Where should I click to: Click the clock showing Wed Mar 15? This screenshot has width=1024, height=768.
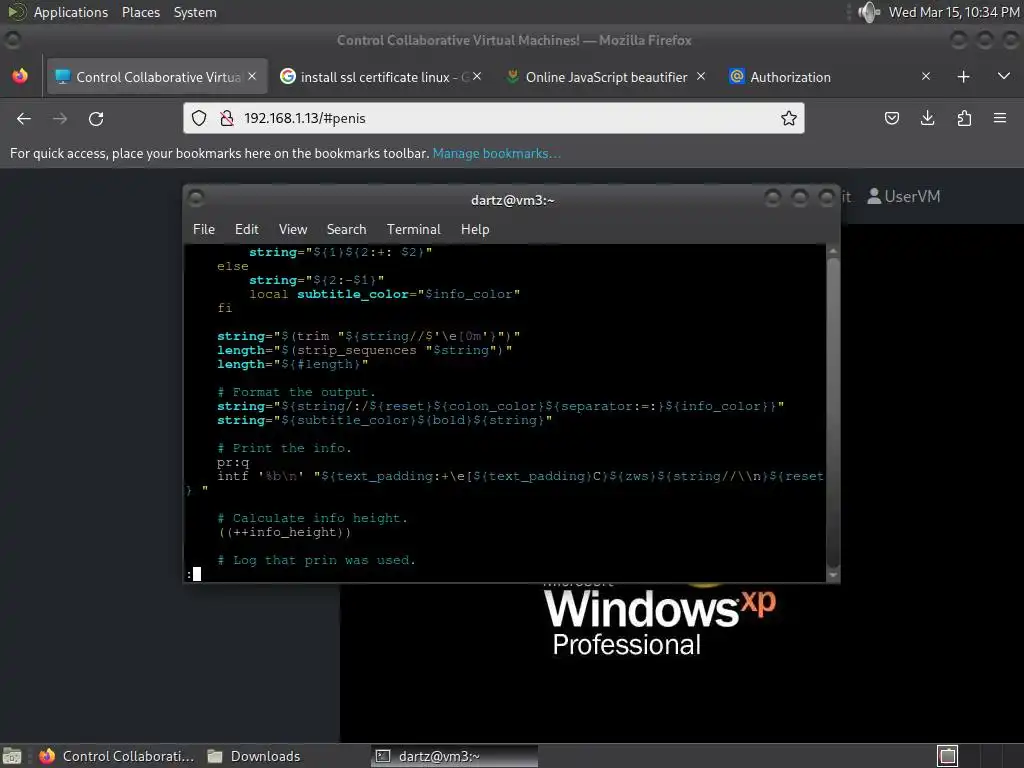tap(953, 12)
